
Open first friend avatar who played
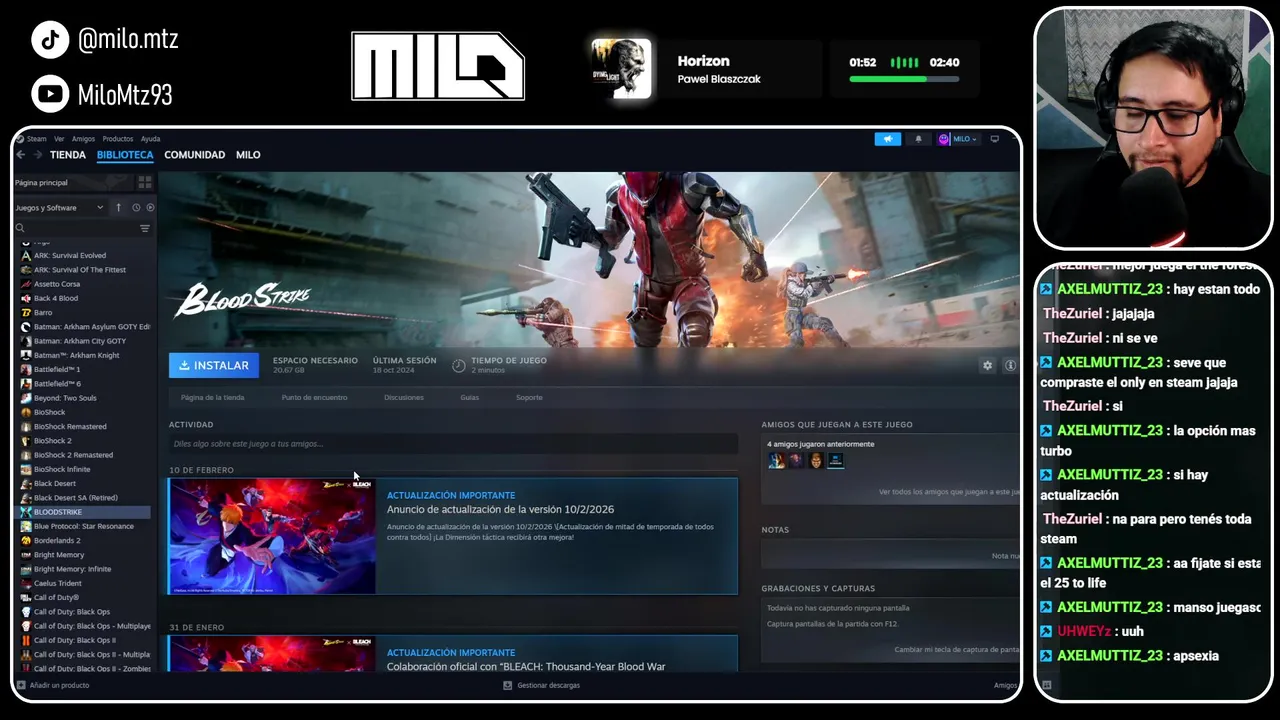[x=776, y=460]
